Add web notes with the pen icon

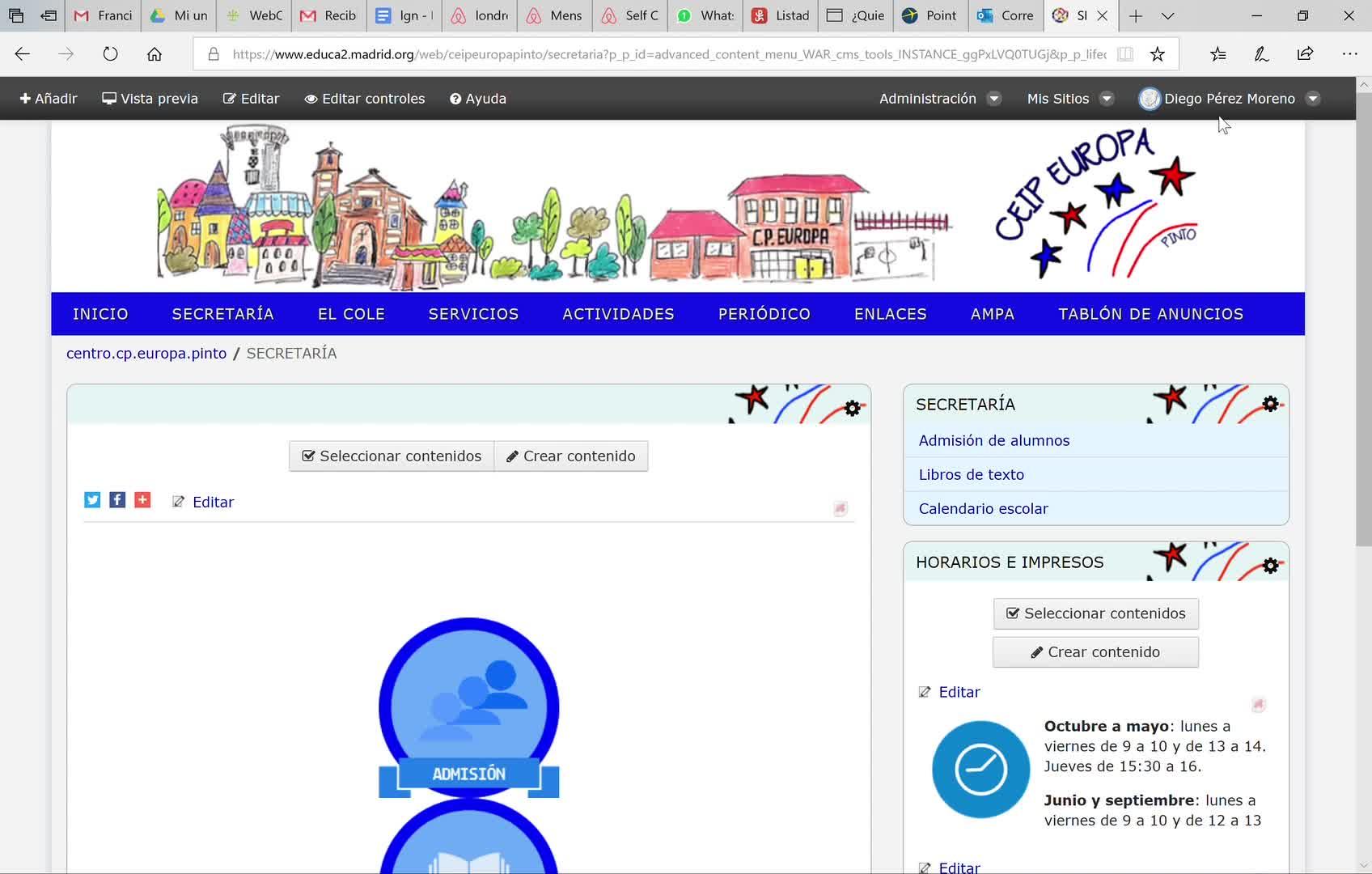pos(1261,54)
